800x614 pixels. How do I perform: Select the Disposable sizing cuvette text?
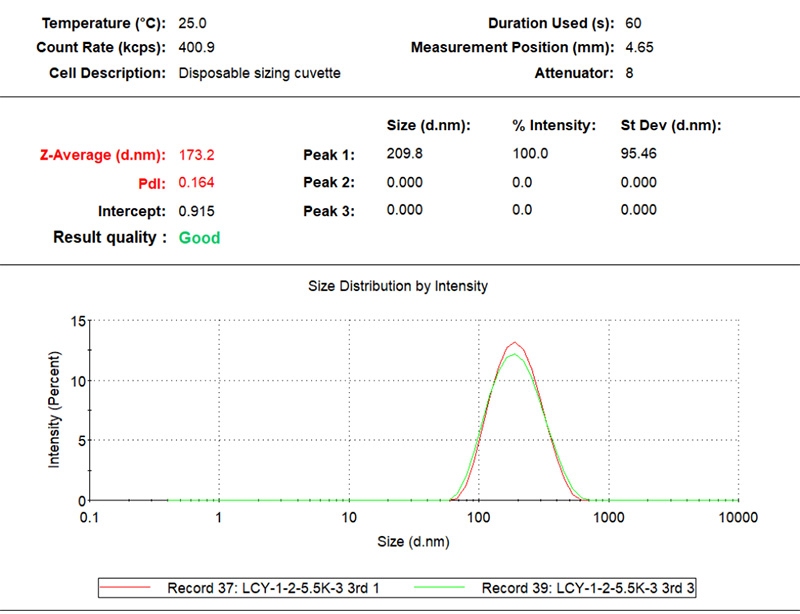click(x=259, y=73)
